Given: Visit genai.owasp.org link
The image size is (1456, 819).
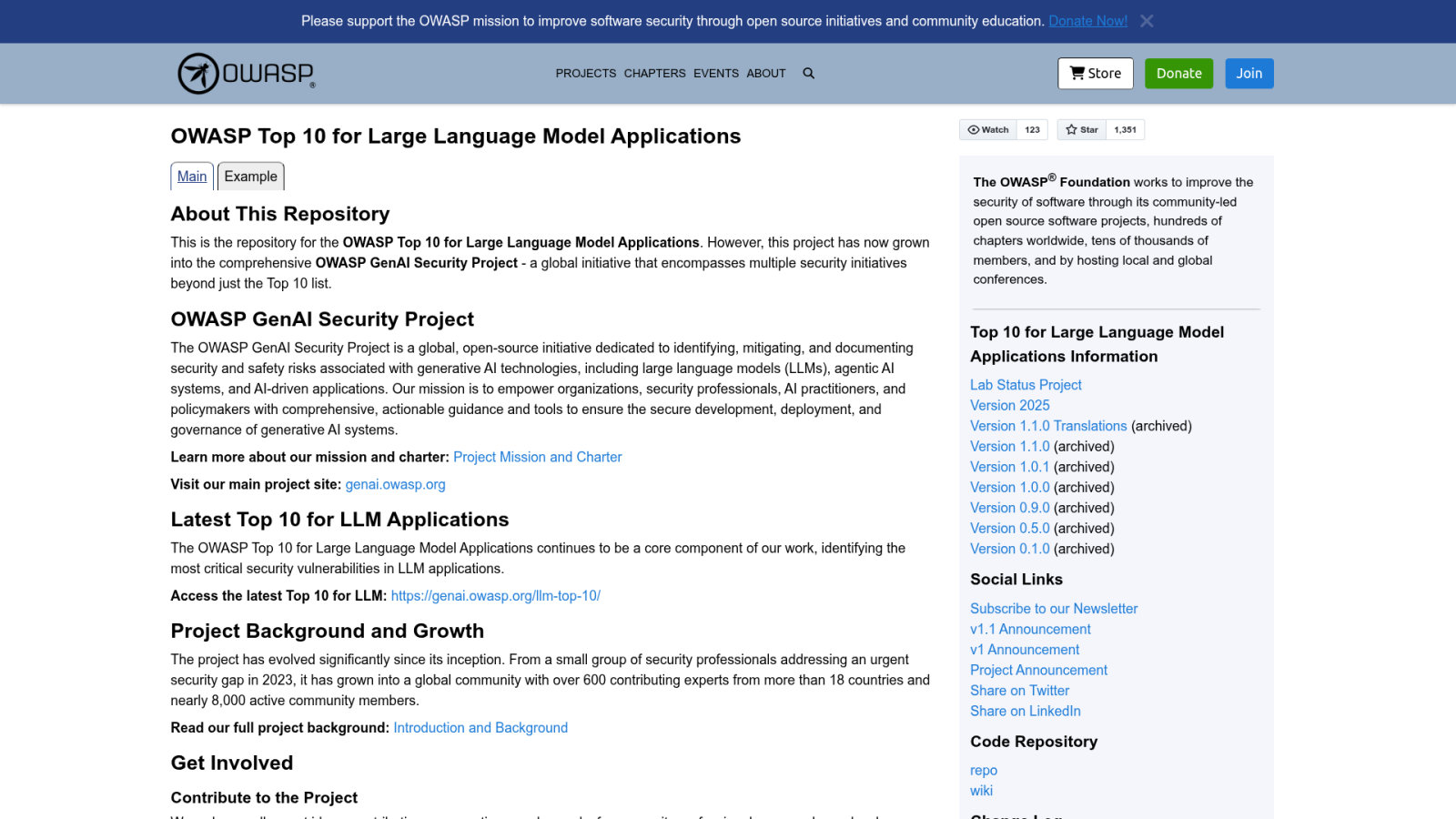Looking at the screenshot, I should tap(396, 484).
